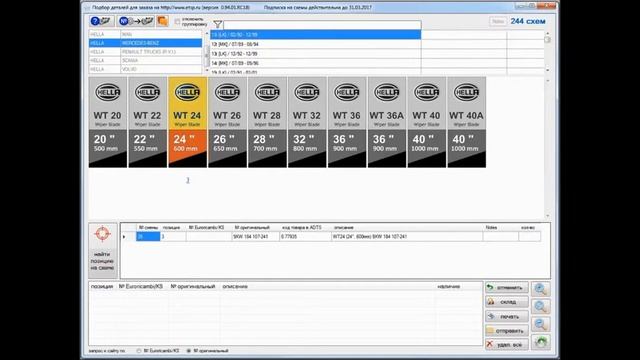The width and height of the screenshot is (640, 360).
Task: Click scroll-down arrow of the scheme list
Action: pos(547,70)
